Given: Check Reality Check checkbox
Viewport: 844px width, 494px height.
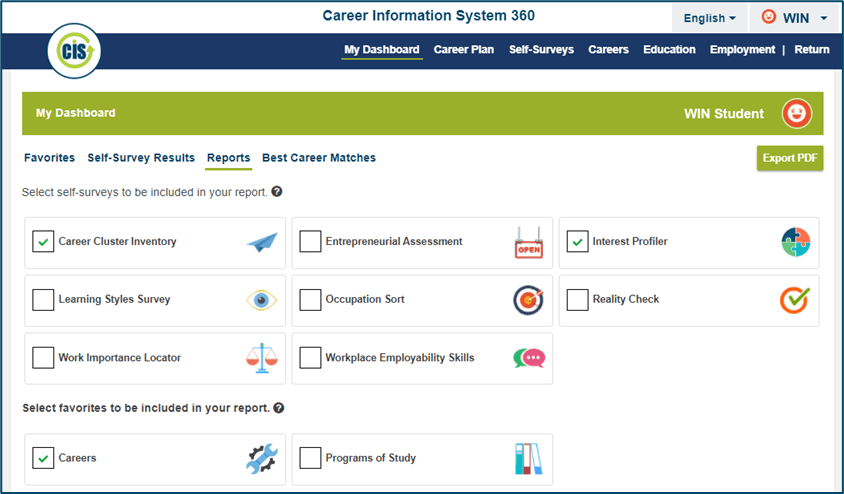Looking at the screenshot, I should [x=578, y=300].
